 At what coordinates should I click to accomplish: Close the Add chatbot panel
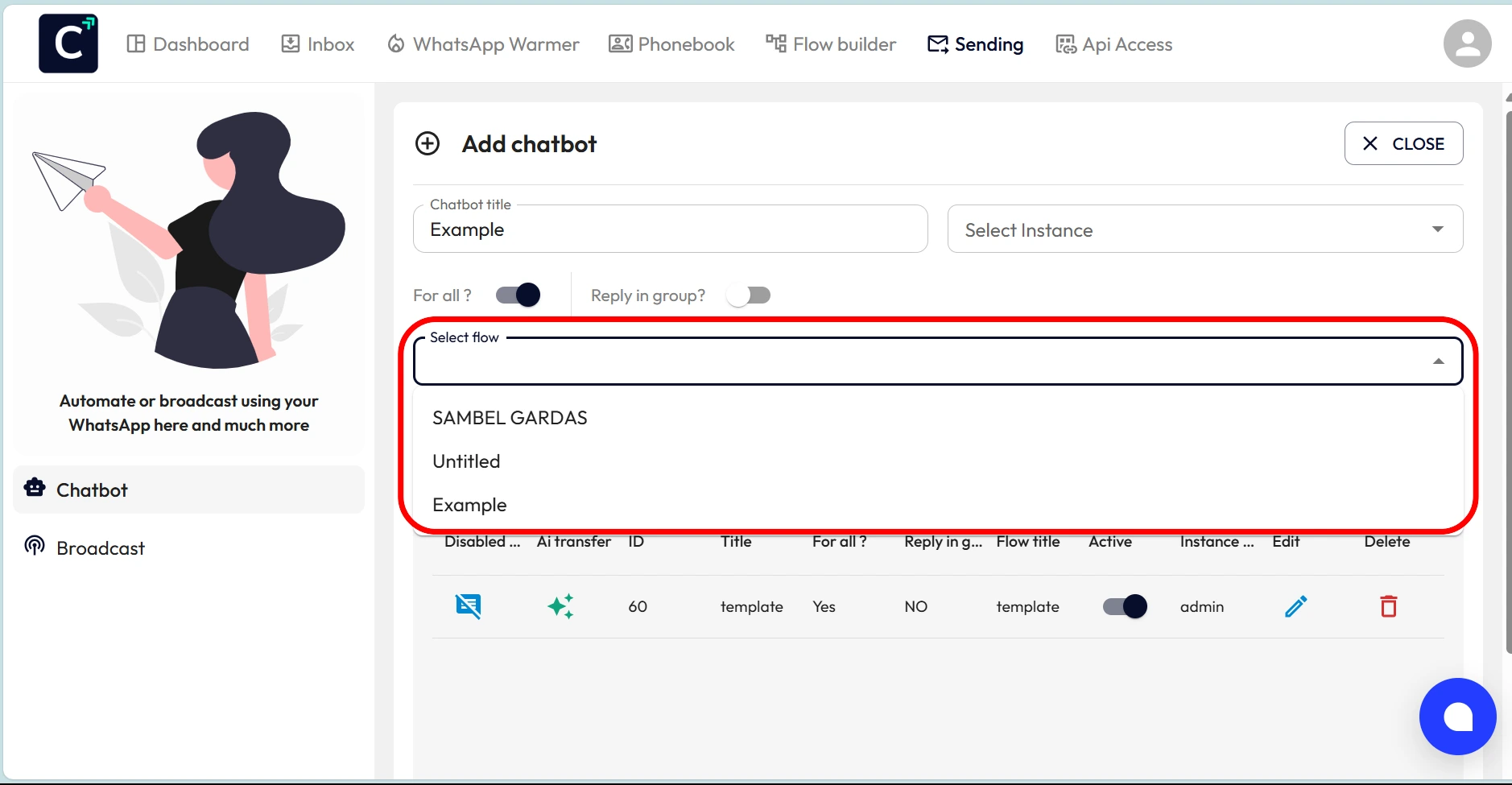[x=1403, y=143]
